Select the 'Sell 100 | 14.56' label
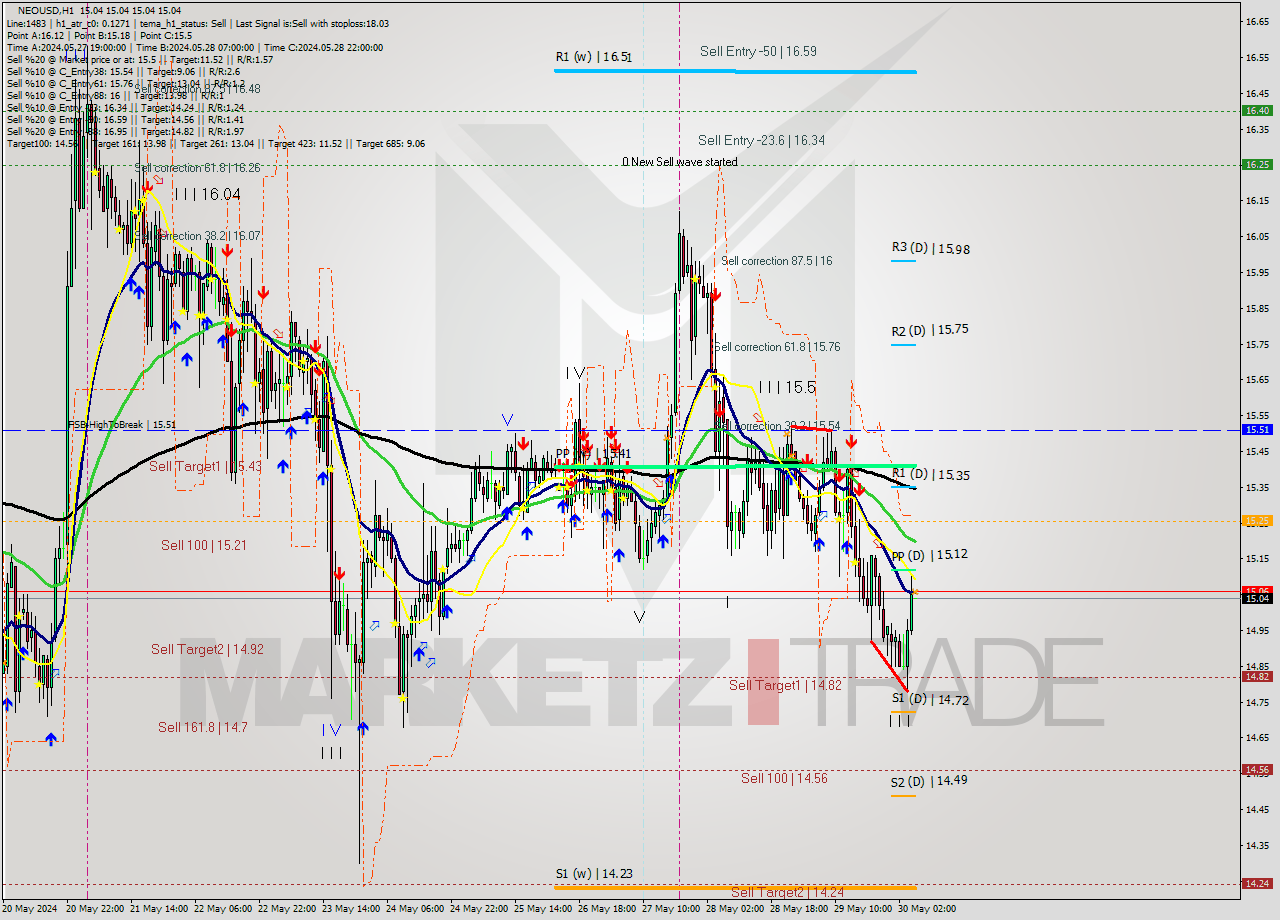 pyautogui.click(x=784, y=778)
